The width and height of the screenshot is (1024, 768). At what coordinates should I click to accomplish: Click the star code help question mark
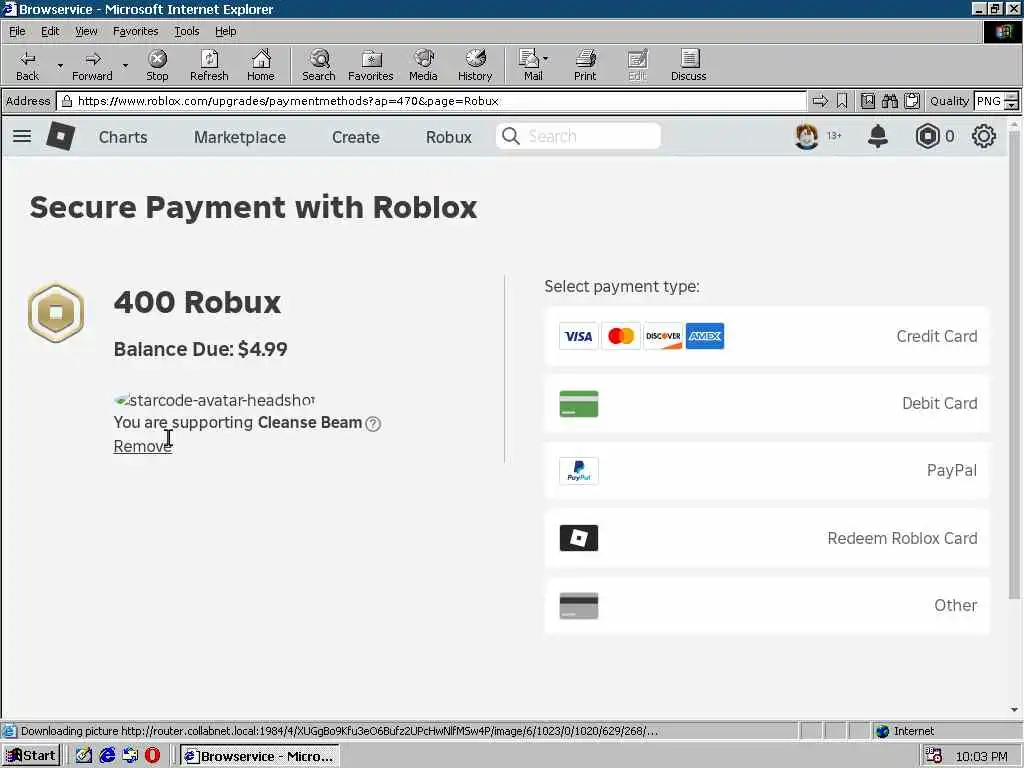(x=373, y=424)
